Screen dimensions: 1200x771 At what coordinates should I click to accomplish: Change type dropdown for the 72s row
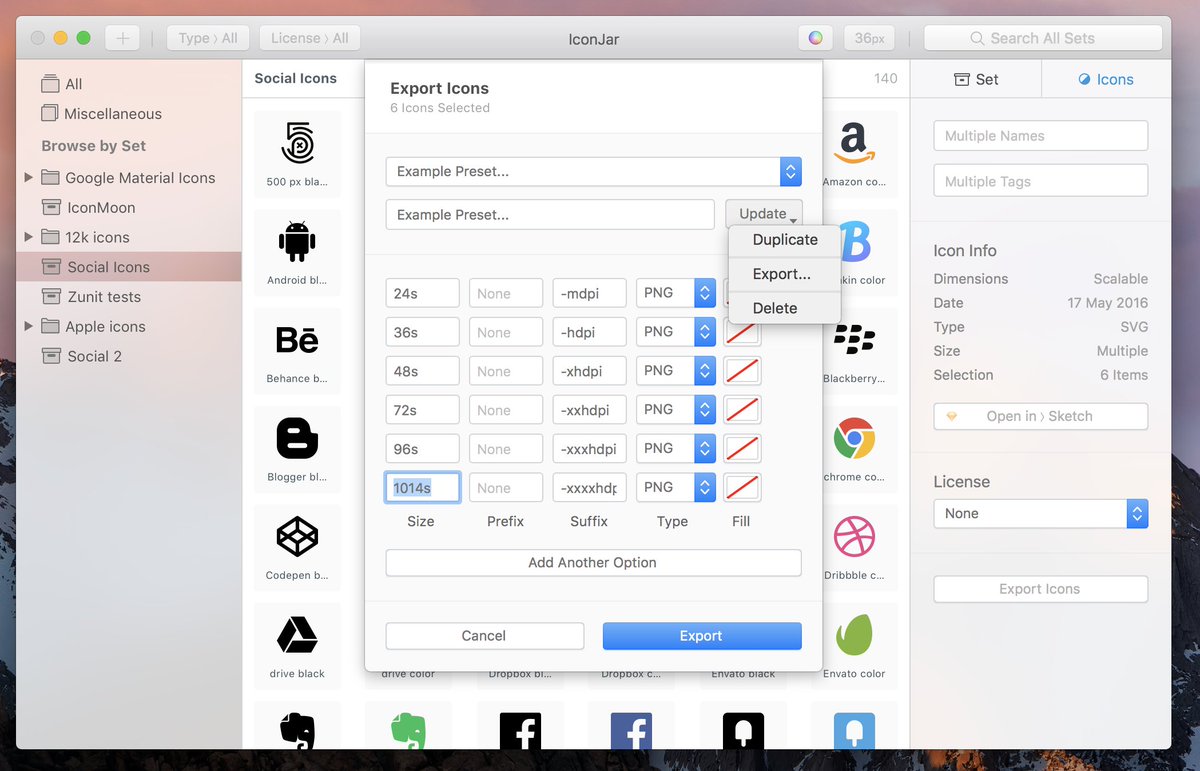coord(677,410)
